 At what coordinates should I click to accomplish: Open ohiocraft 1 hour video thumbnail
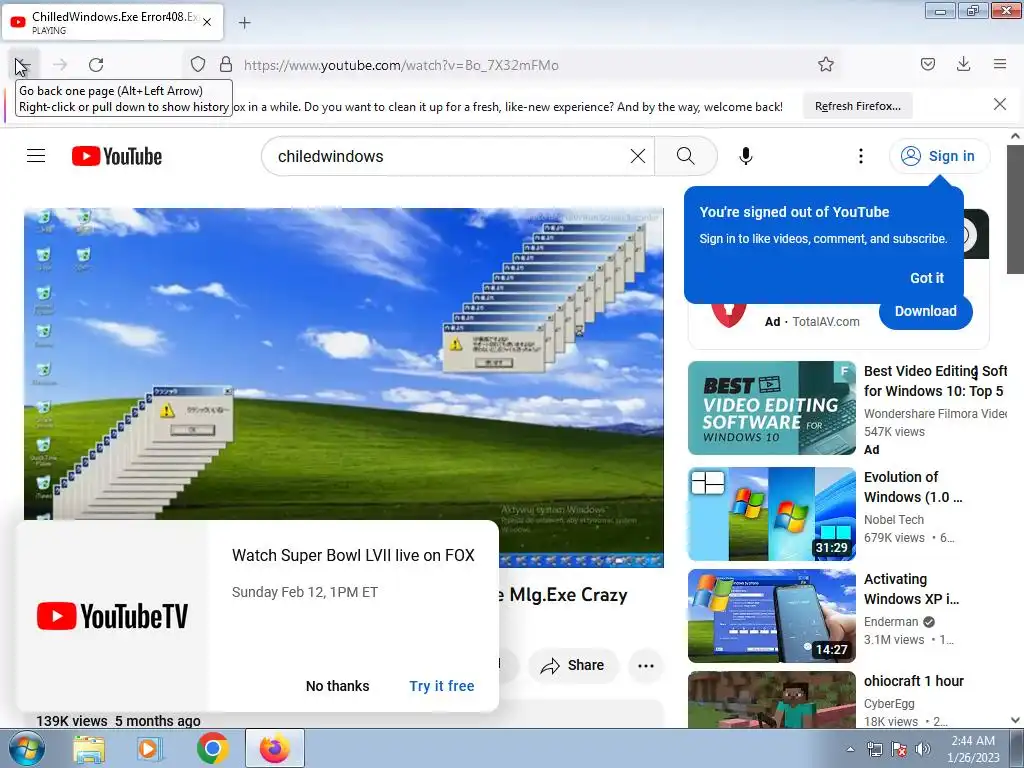pos(771,699)
